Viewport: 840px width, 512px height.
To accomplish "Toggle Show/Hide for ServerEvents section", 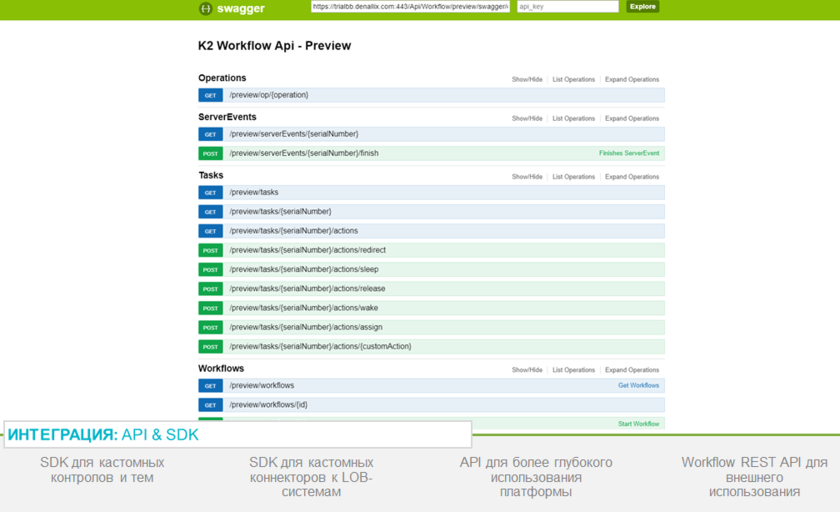I will (x=527, y=119).
